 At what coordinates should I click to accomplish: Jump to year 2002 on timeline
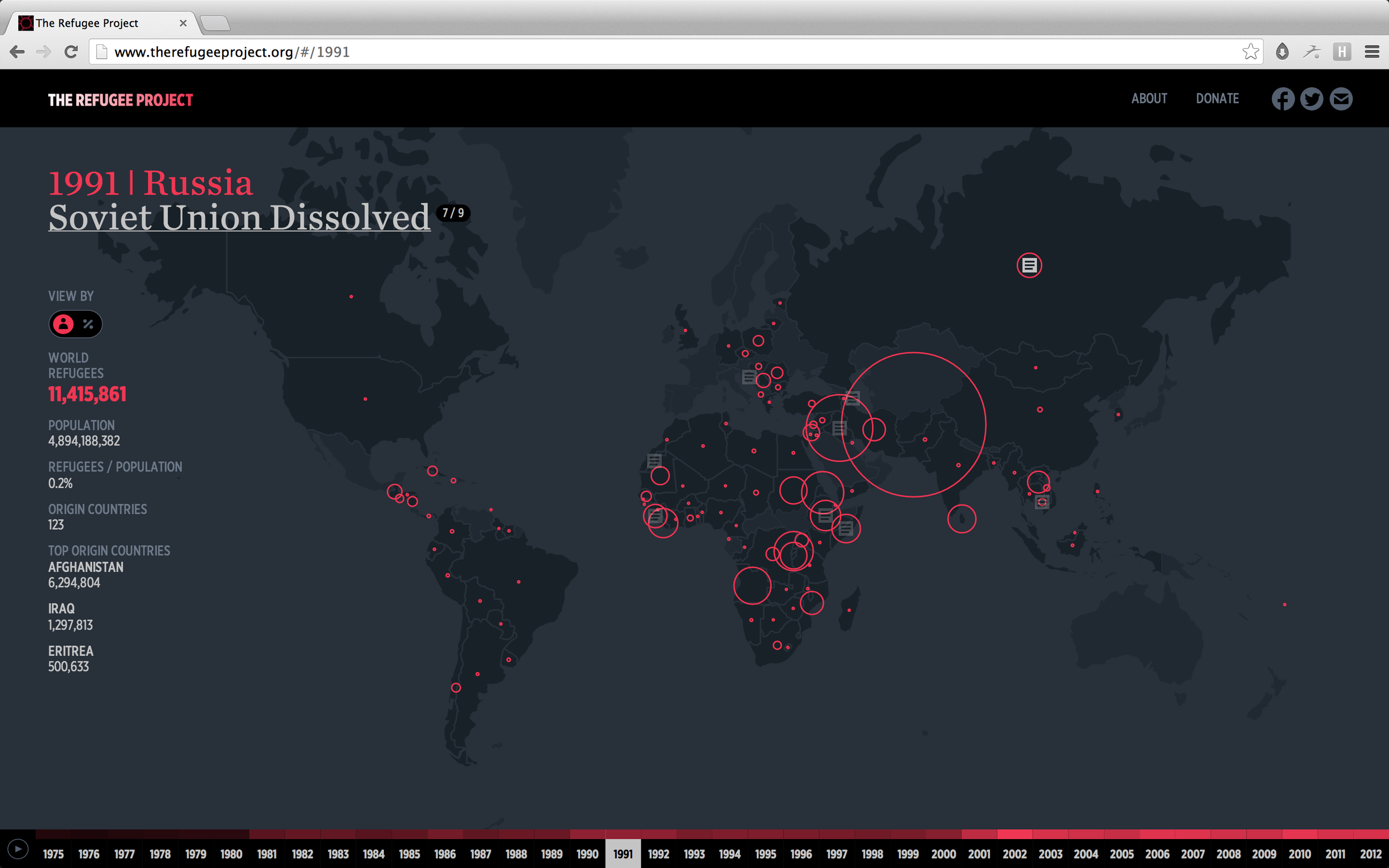(1015, 854)
